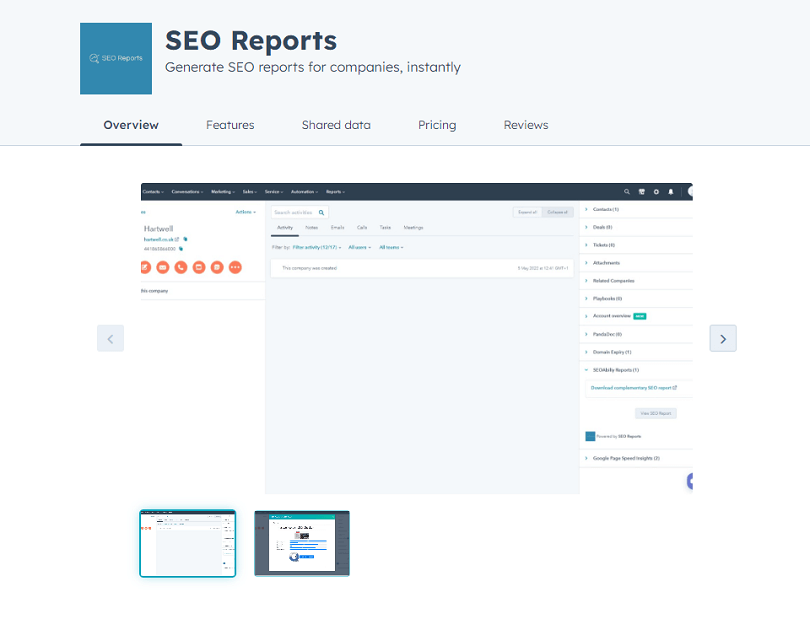Click the Search activities field
This screenshot has width=810, height=635.
[300, 212]
